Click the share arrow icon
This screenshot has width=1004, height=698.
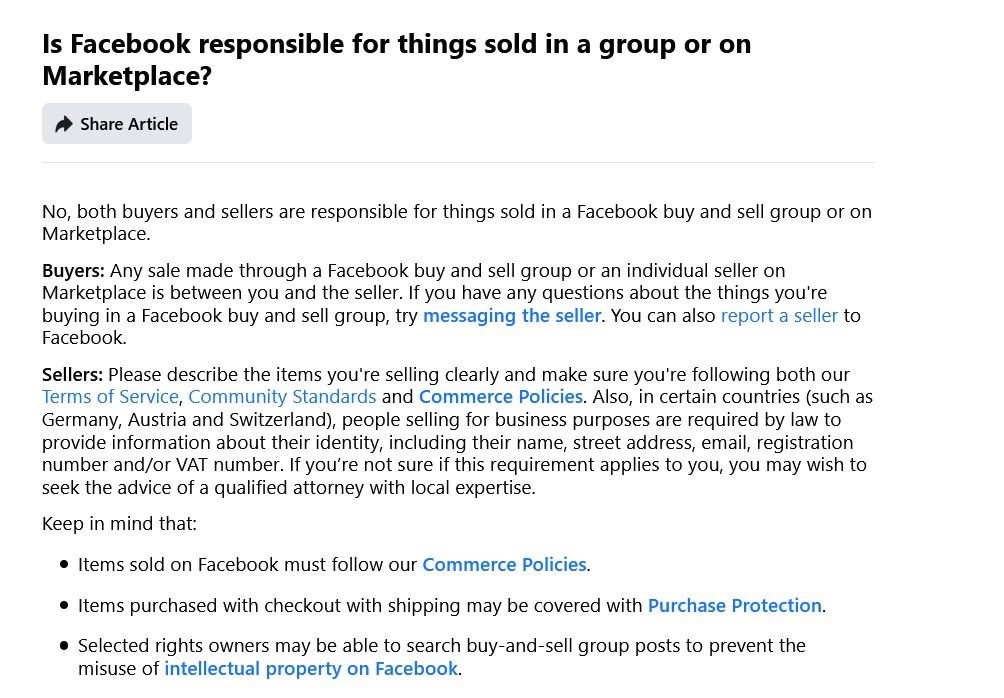tap(64, 124)
